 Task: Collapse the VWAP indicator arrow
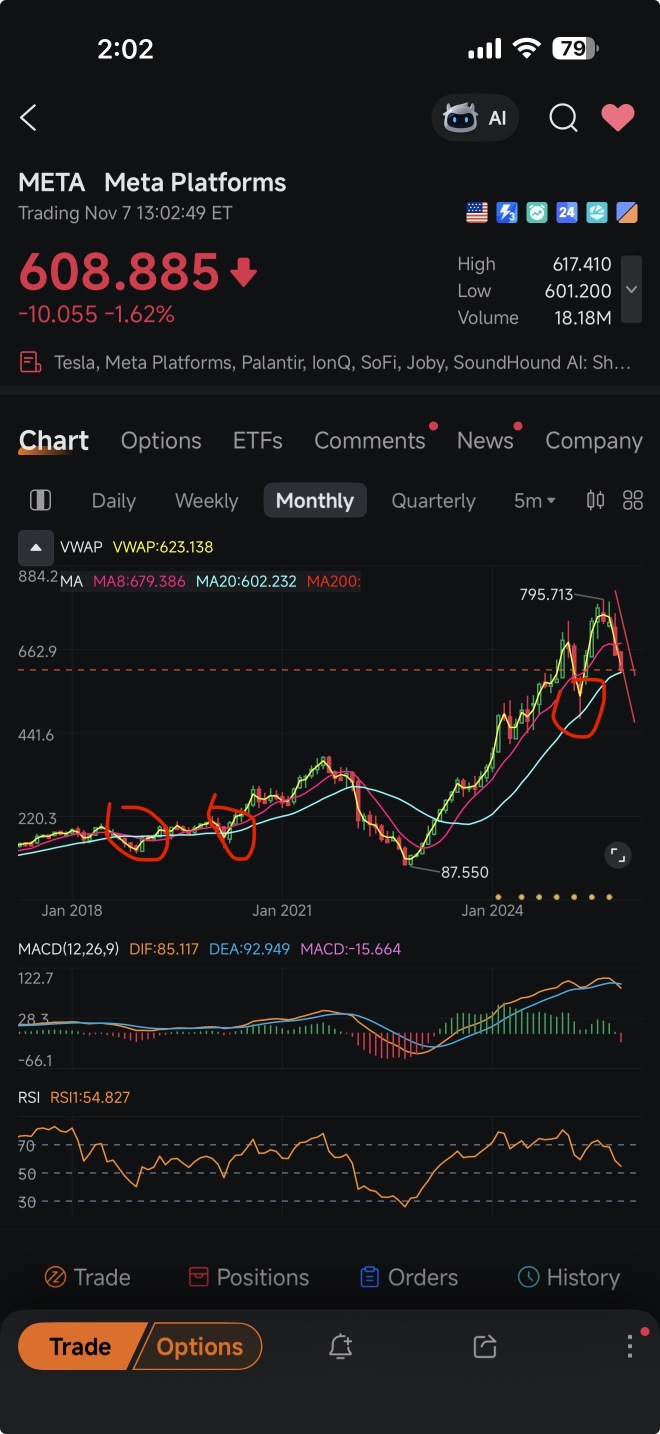(x=36, y=547)
